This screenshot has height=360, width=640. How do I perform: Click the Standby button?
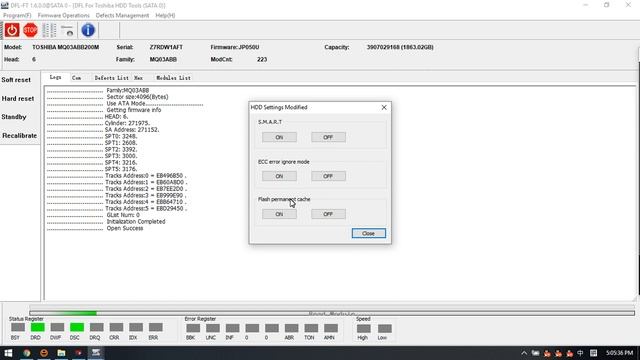pyautogui.click(x=14, y=117)
